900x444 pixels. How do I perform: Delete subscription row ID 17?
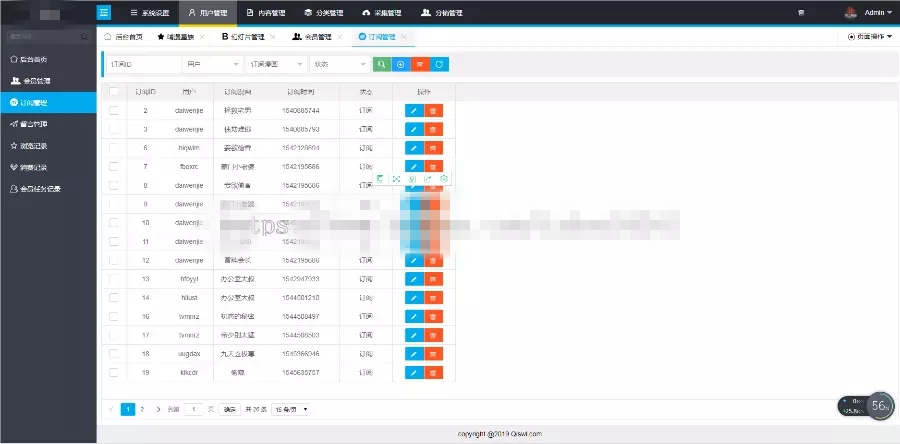click(x=433, y=335)
